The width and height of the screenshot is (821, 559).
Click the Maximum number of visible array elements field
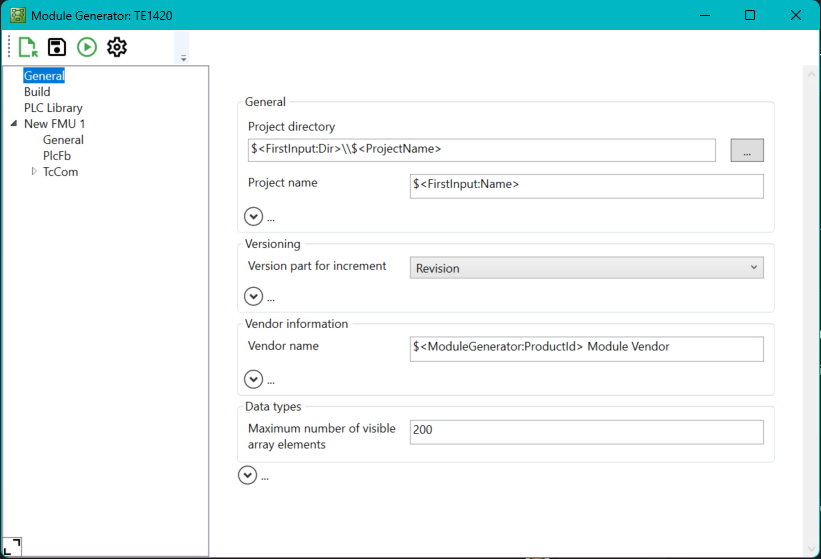(x=586, y=431)
